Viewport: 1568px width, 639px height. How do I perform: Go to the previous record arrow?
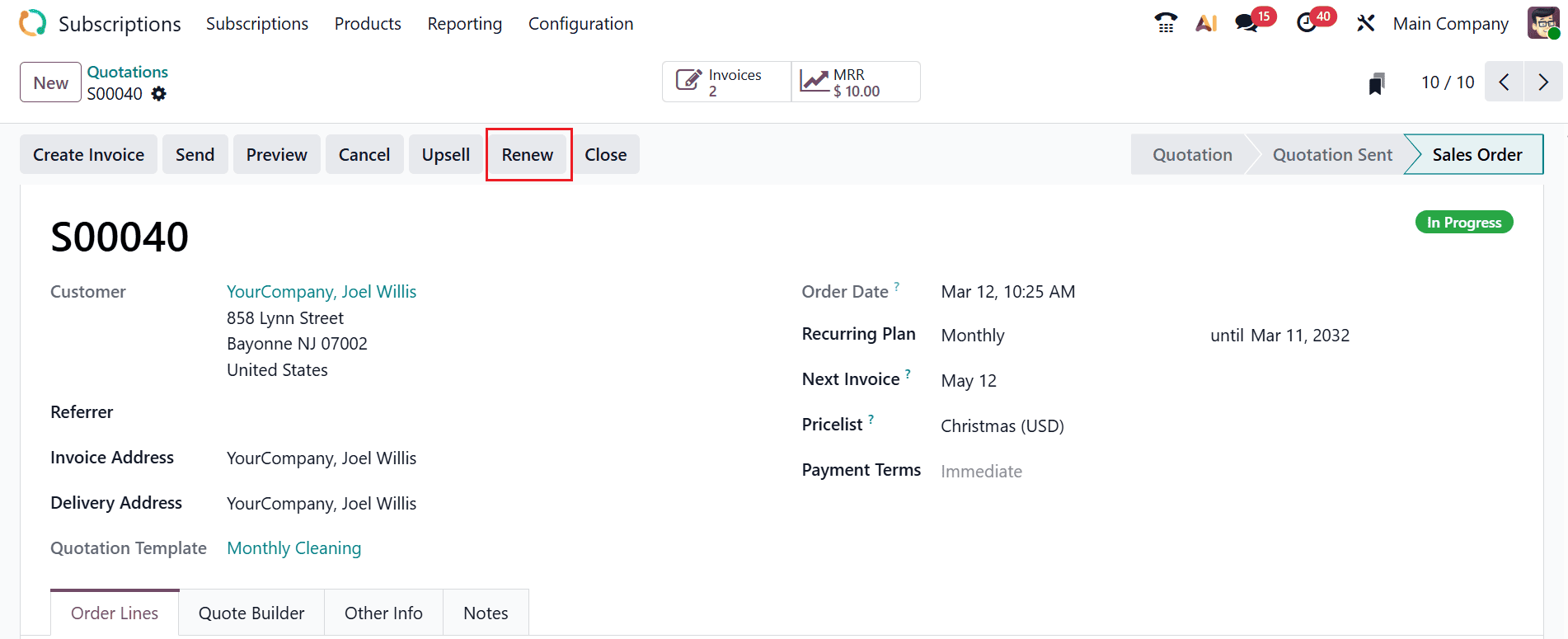(1504, 82)
